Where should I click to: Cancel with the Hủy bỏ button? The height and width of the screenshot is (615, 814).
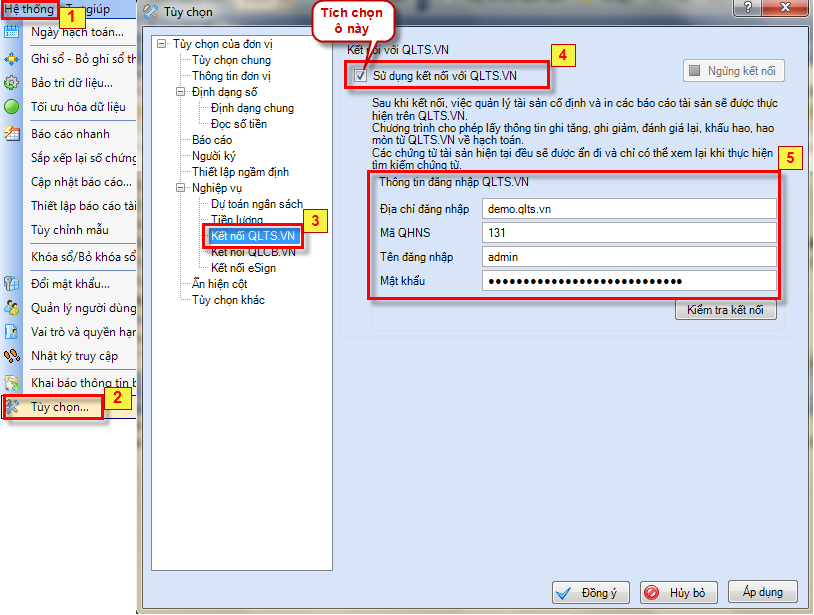(x=679, y=593)
